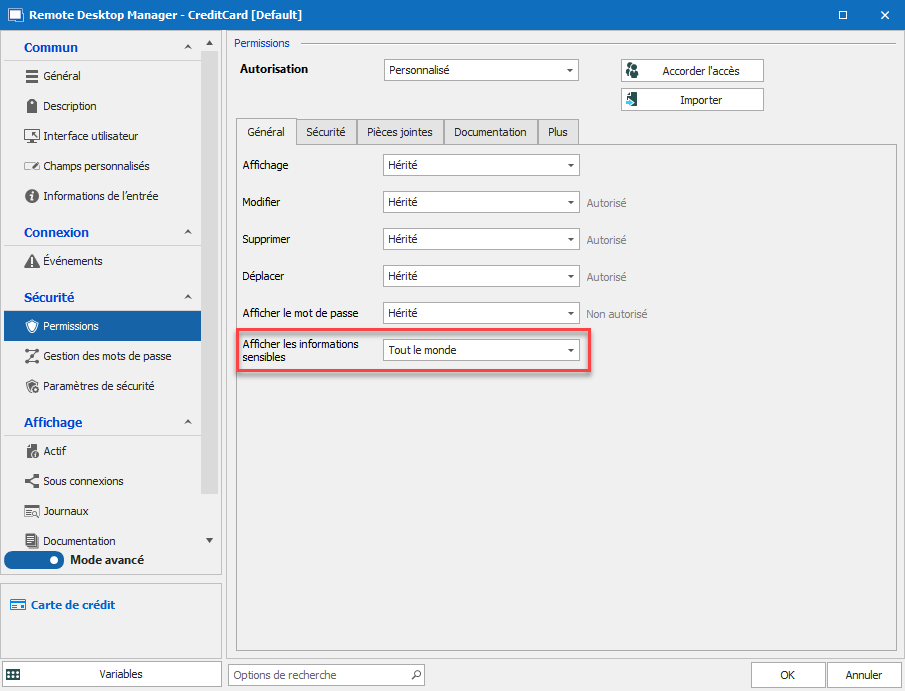
Task: Click the search magnifier icon in Options de recherche
Action: tap(416, 675)
